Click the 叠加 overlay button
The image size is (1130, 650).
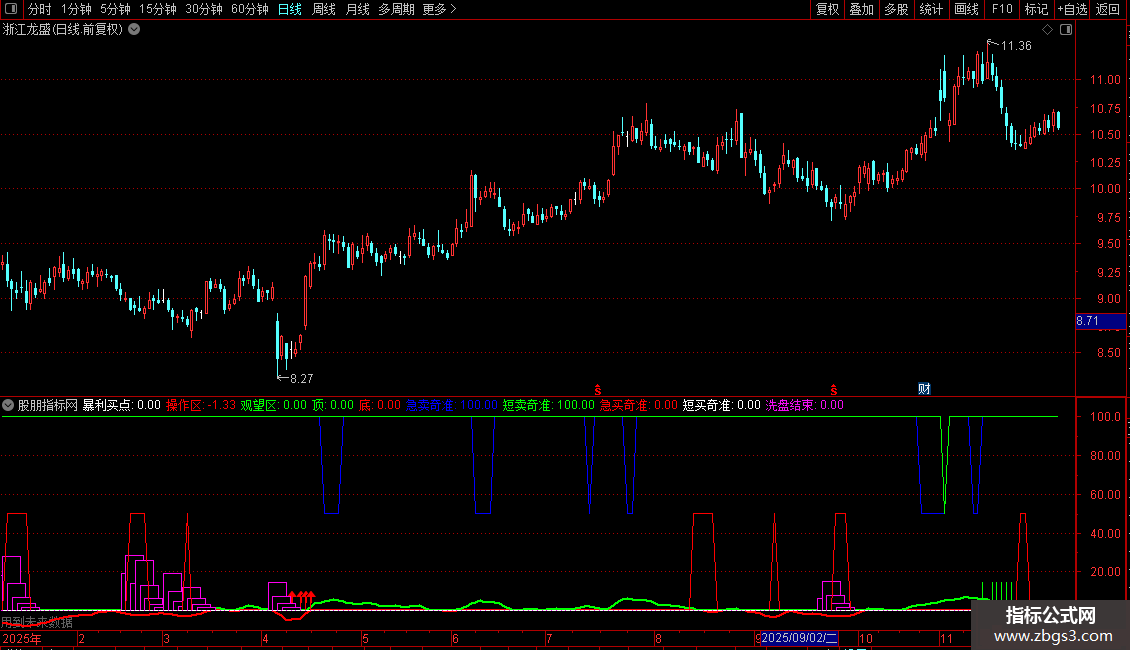(x=861, y=9)
